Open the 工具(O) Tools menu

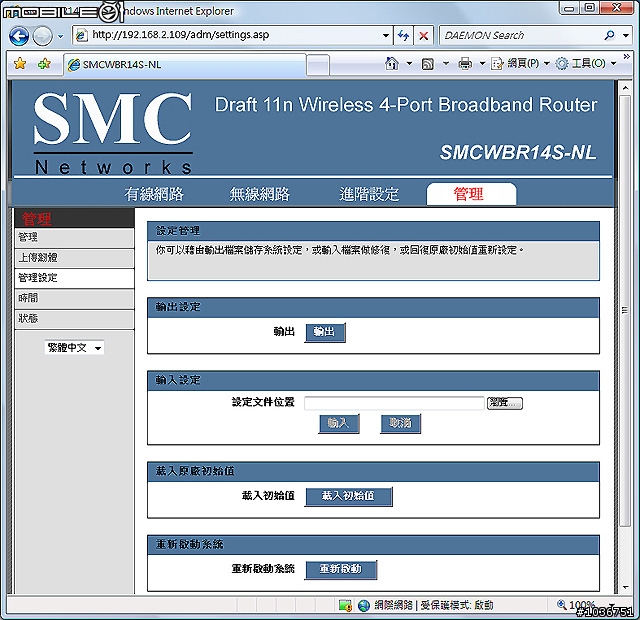(586, 63)
